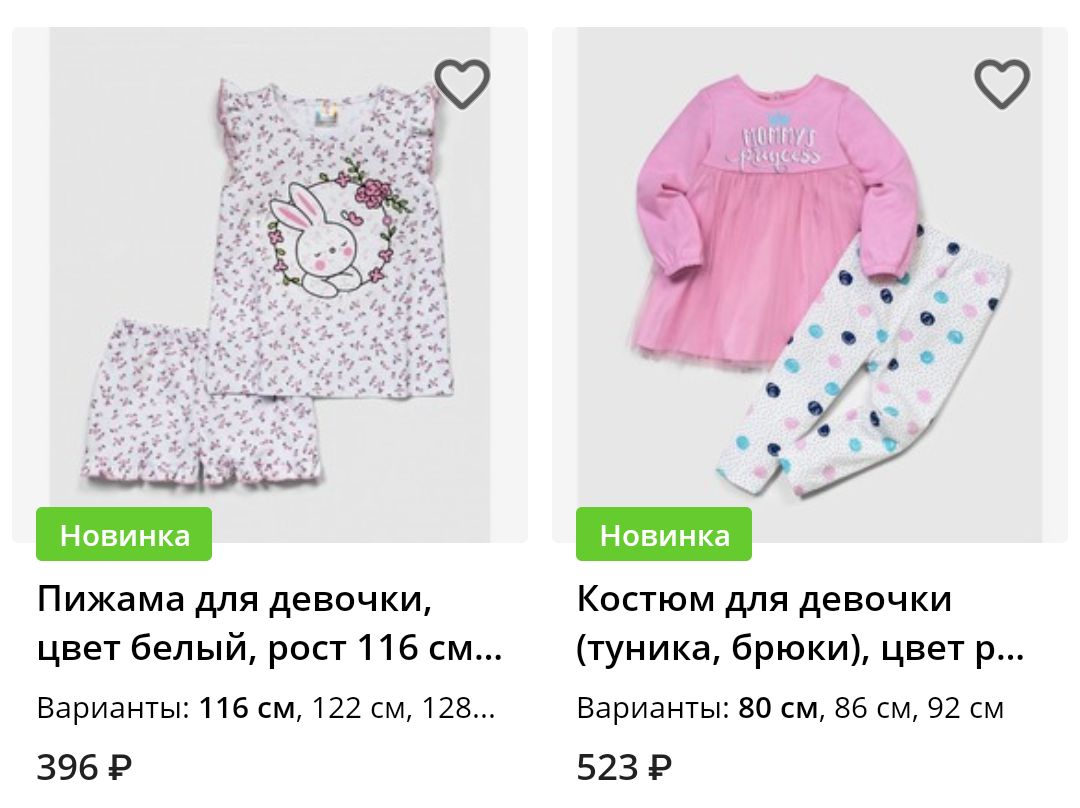Screen dimensions: 1080x808
Task: Favorite the pink tunic costume with heart
Action: (x=1001, y=84)
